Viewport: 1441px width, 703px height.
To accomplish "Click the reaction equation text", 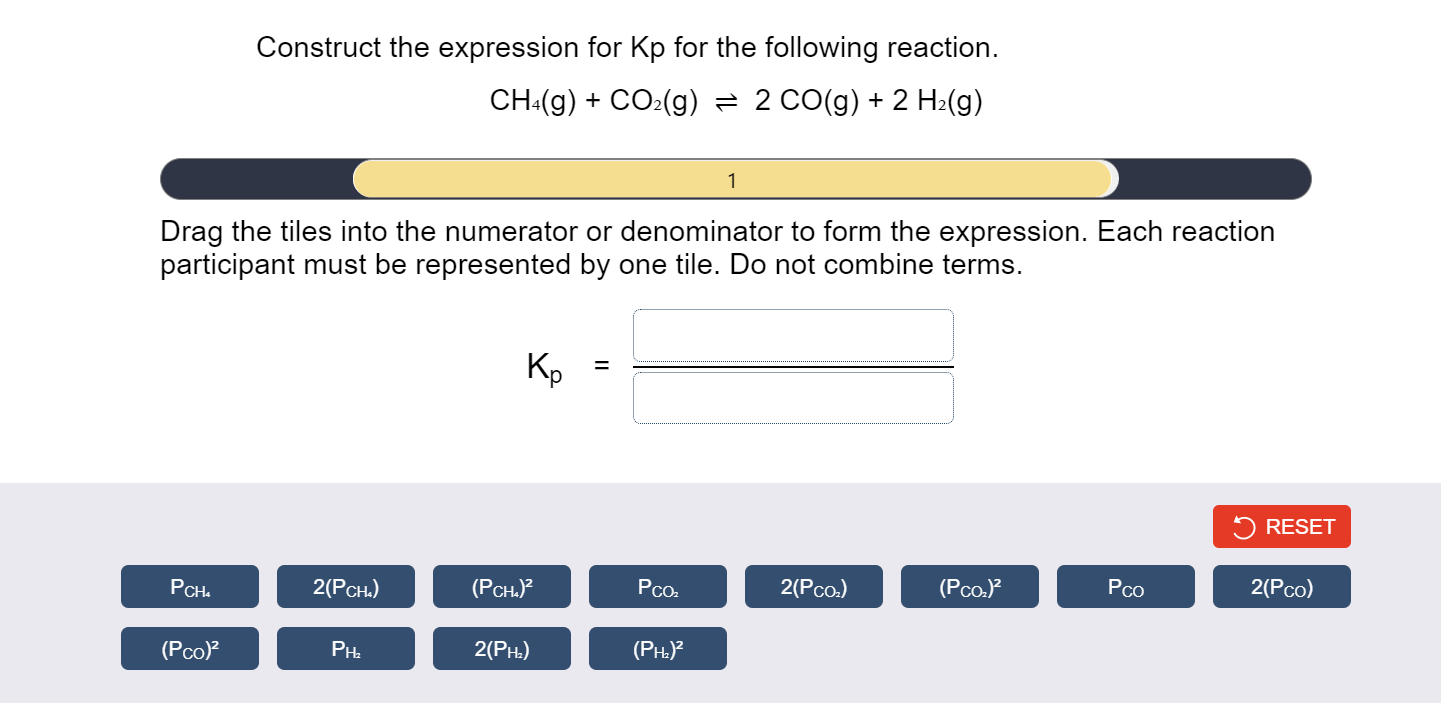I will [735, 100].
